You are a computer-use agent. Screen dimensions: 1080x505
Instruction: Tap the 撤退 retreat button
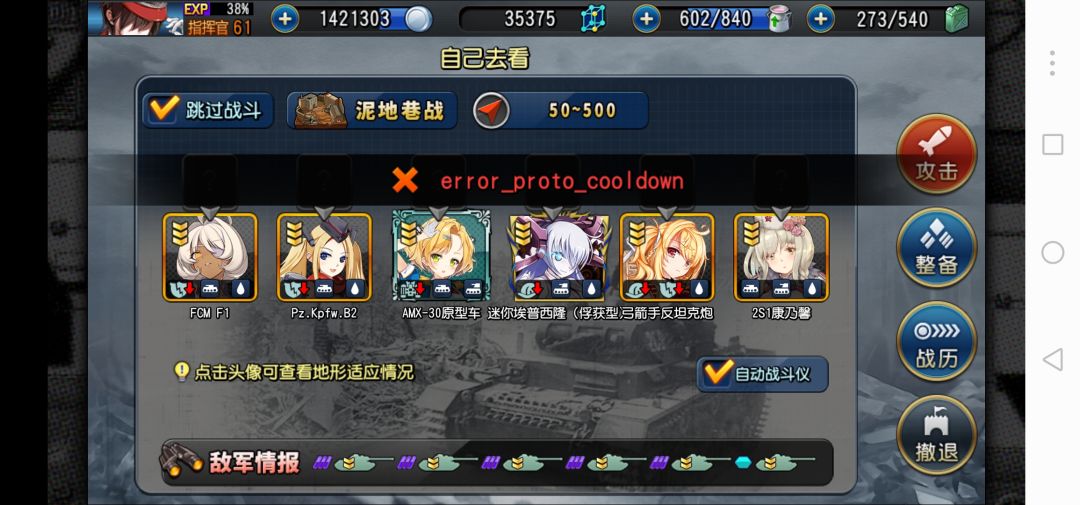point(936,435)
